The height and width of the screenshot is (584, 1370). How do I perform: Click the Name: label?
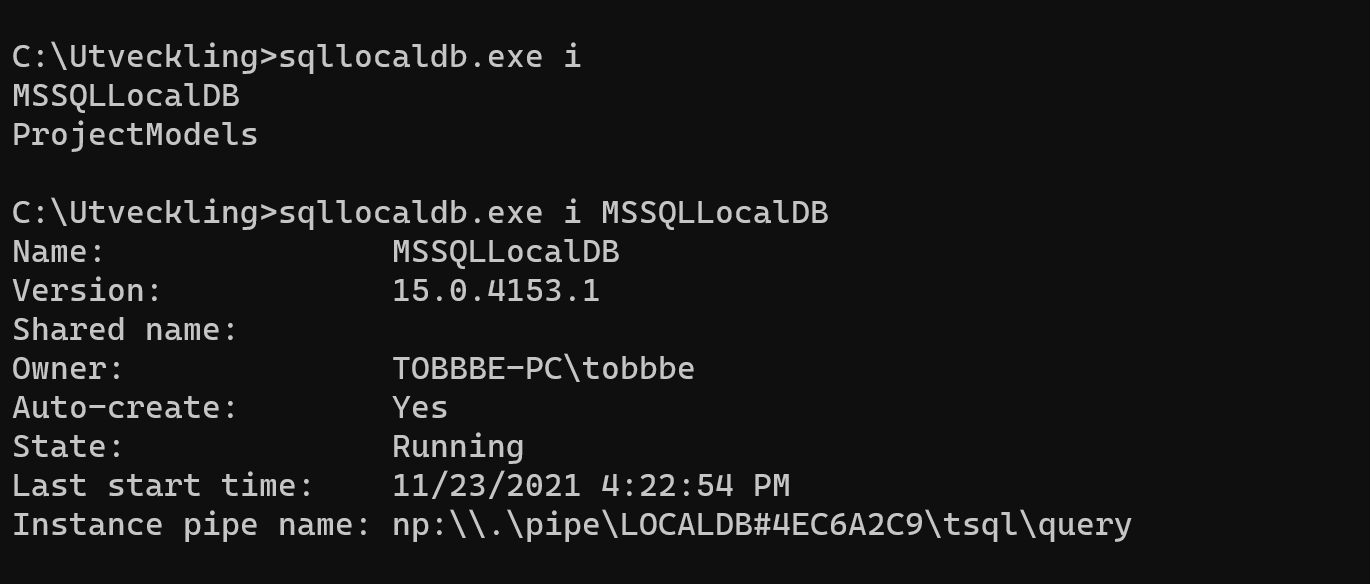coord(59,252)
